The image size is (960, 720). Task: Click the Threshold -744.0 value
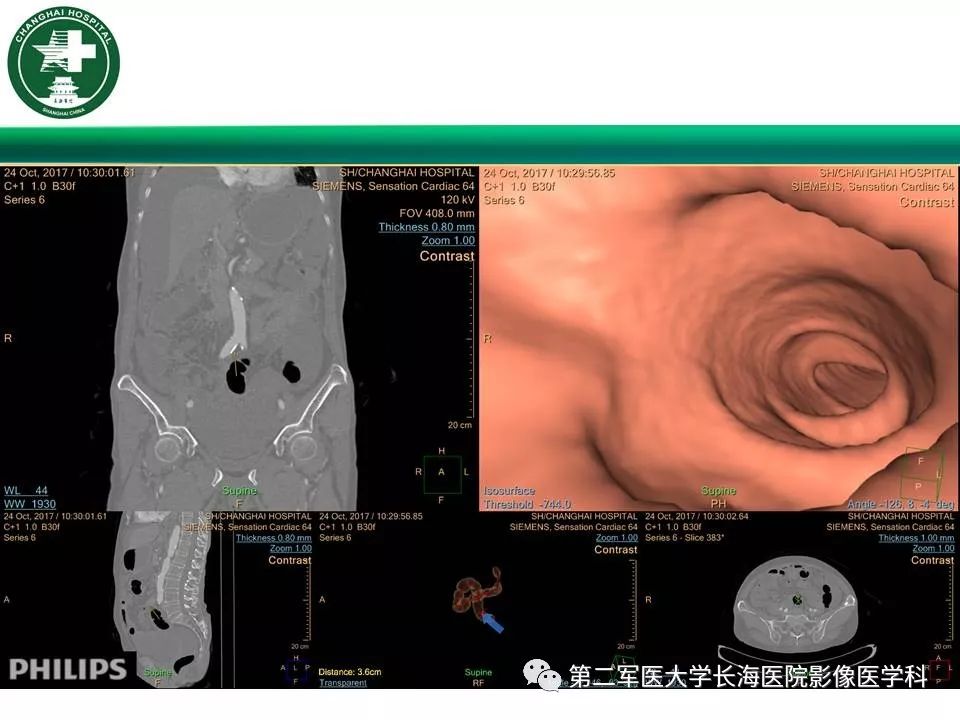527,504
